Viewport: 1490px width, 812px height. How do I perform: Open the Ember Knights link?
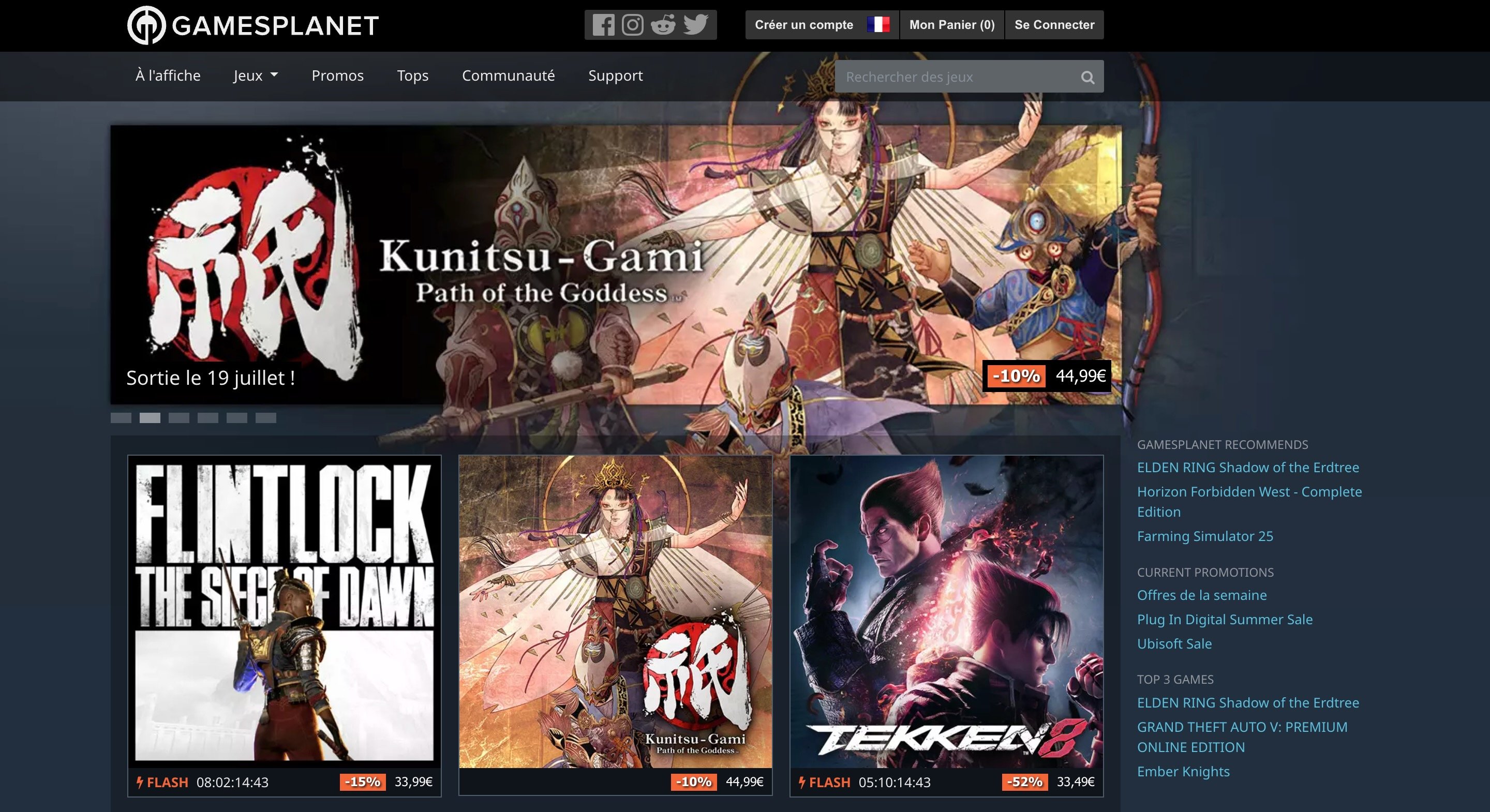point(1183,772)
